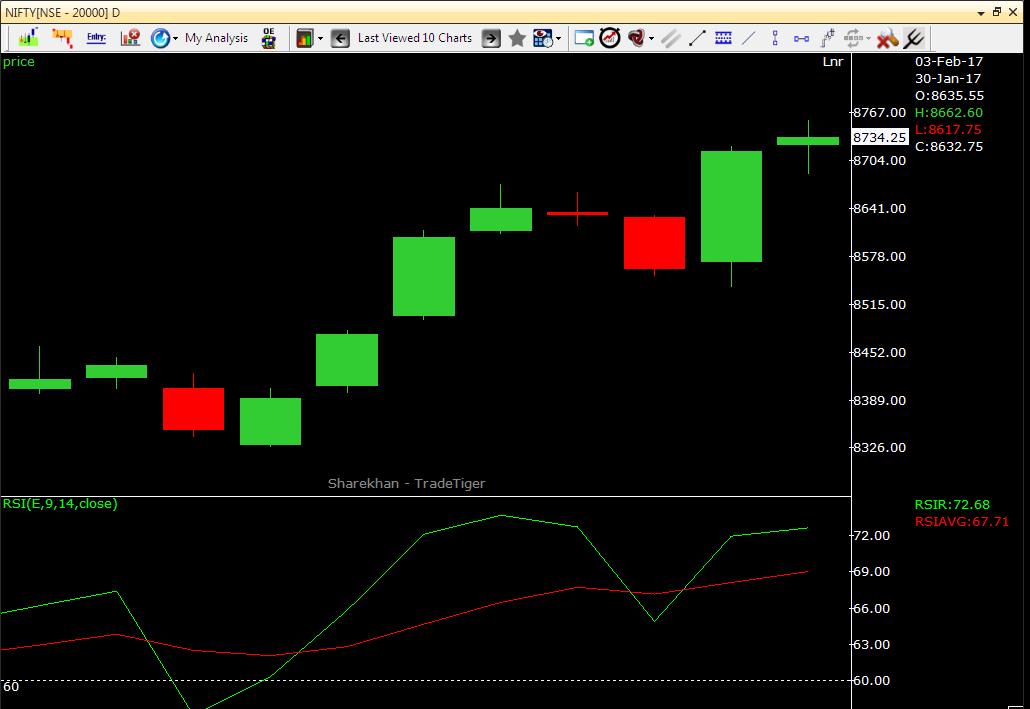Open the Entry link

click(x=96, y=37)
